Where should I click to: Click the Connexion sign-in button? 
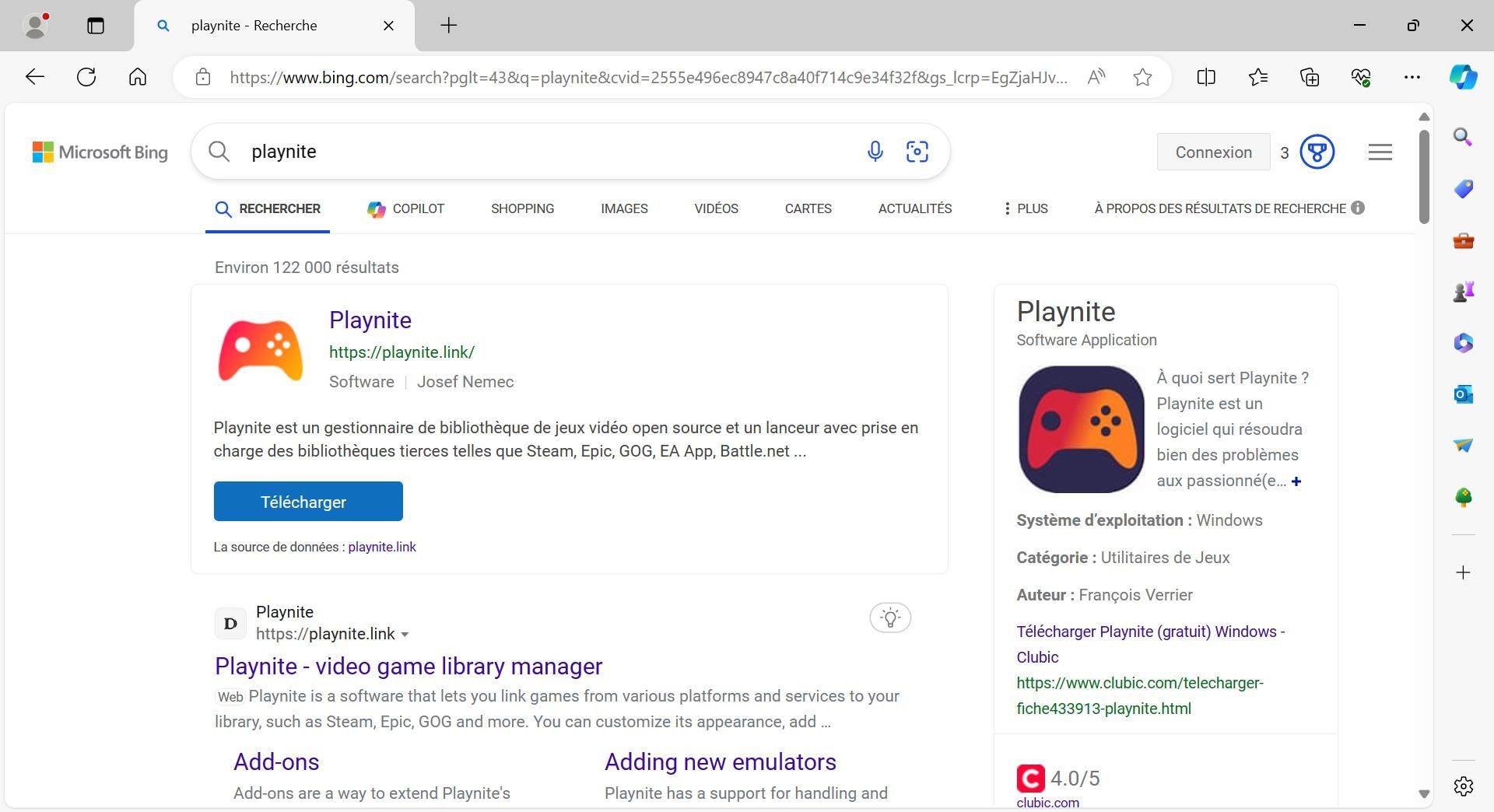click(x=1213, y=152)
